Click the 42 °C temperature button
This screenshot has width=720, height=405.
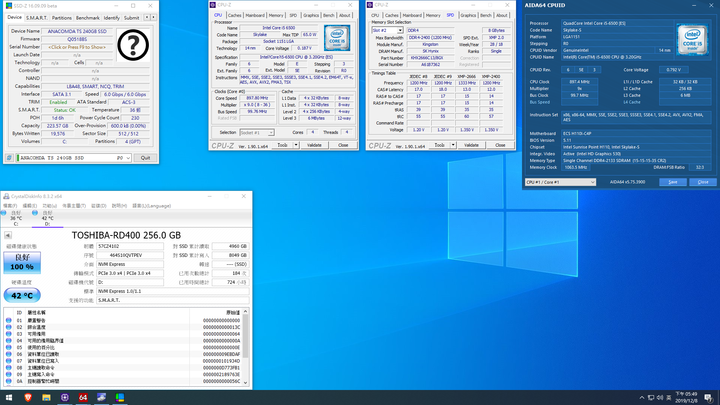[22, 295]
